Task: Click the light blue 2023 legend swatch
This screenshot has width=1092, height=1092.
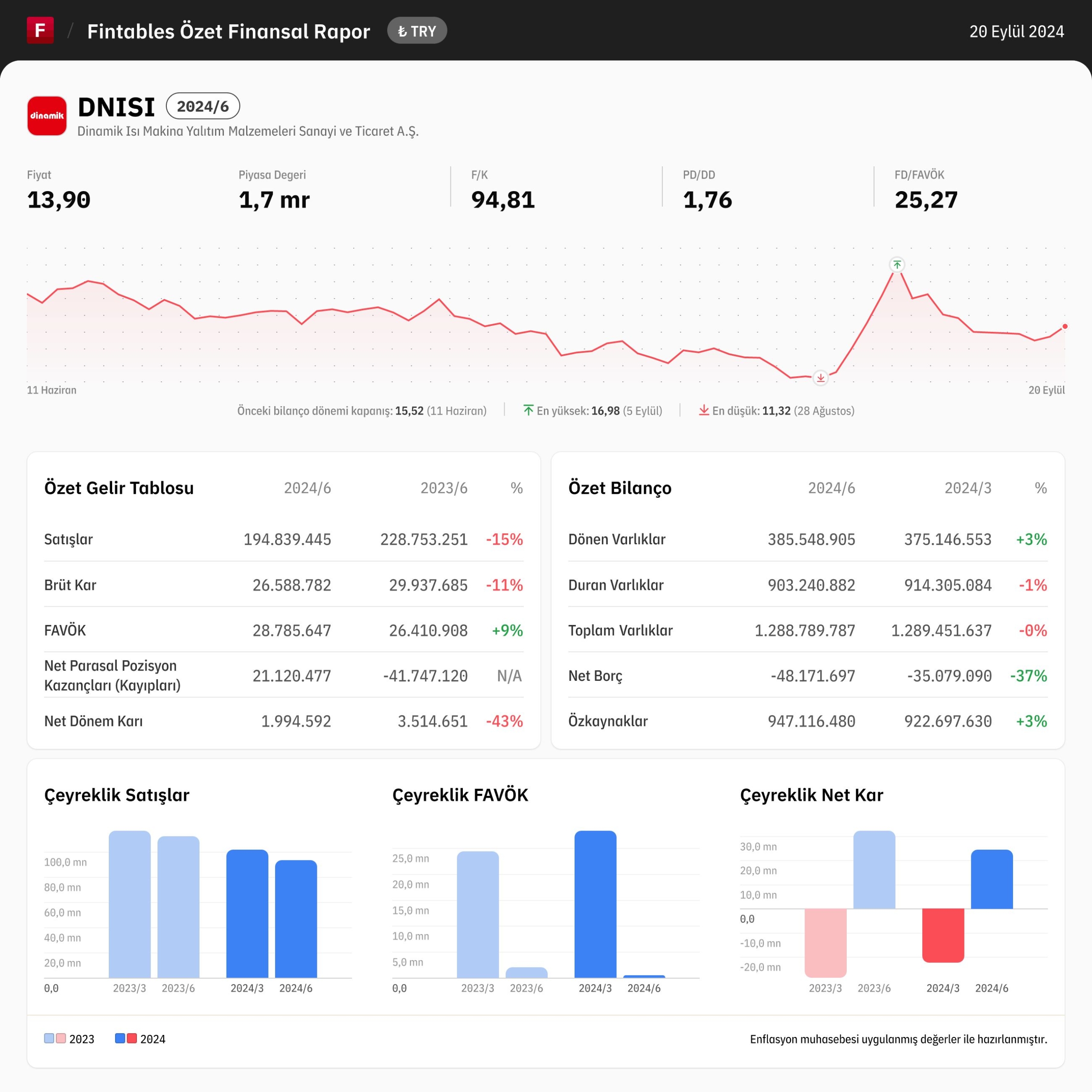Action: point(49,1038)
